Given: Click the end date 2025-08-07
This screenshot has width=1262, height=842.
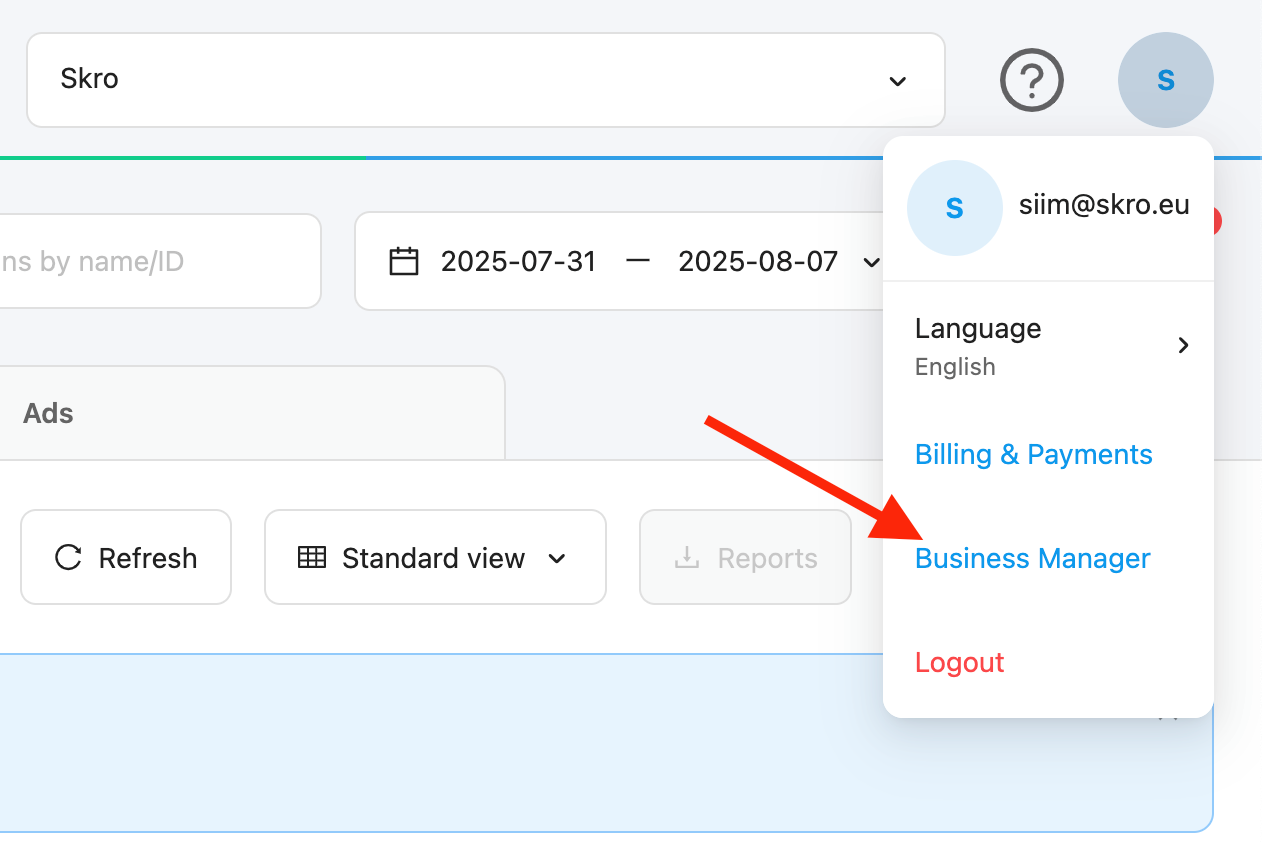Looking at the screenshot, I should click(x=758, y=262).
